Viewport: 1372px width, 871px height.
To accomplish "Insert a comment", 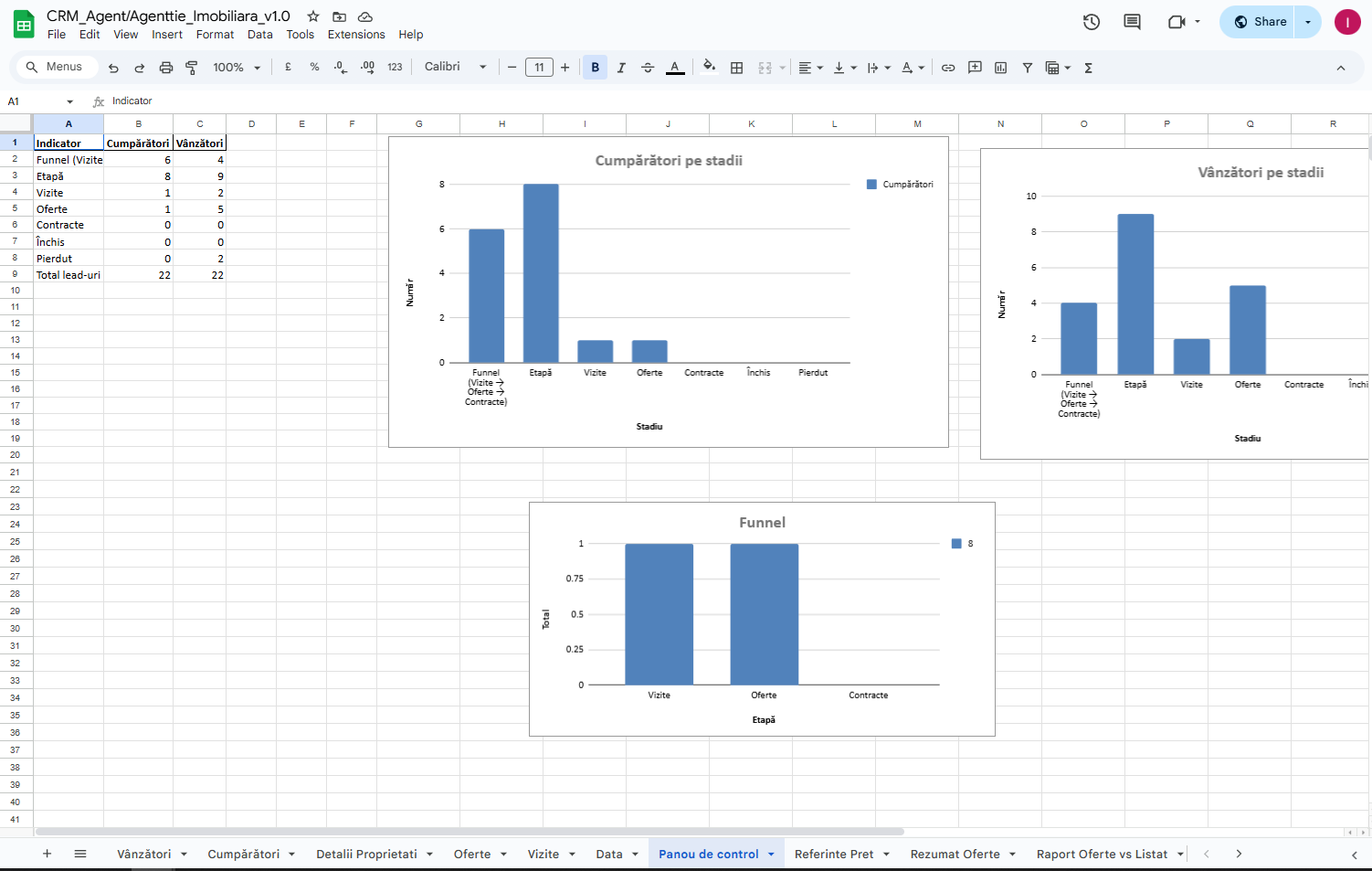I will (x=974, y=67).
